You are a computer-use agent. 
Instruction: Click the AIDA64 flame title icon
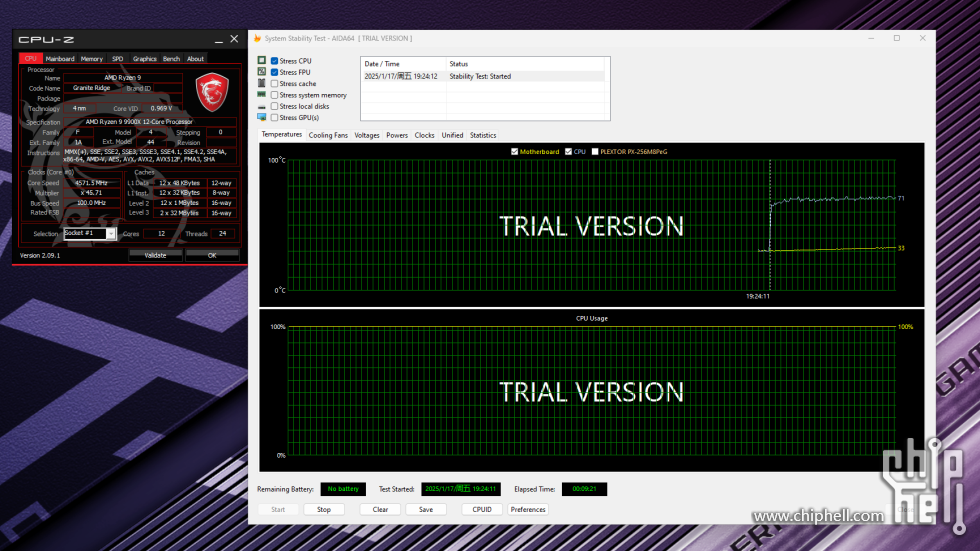click(x=257, y=38)
